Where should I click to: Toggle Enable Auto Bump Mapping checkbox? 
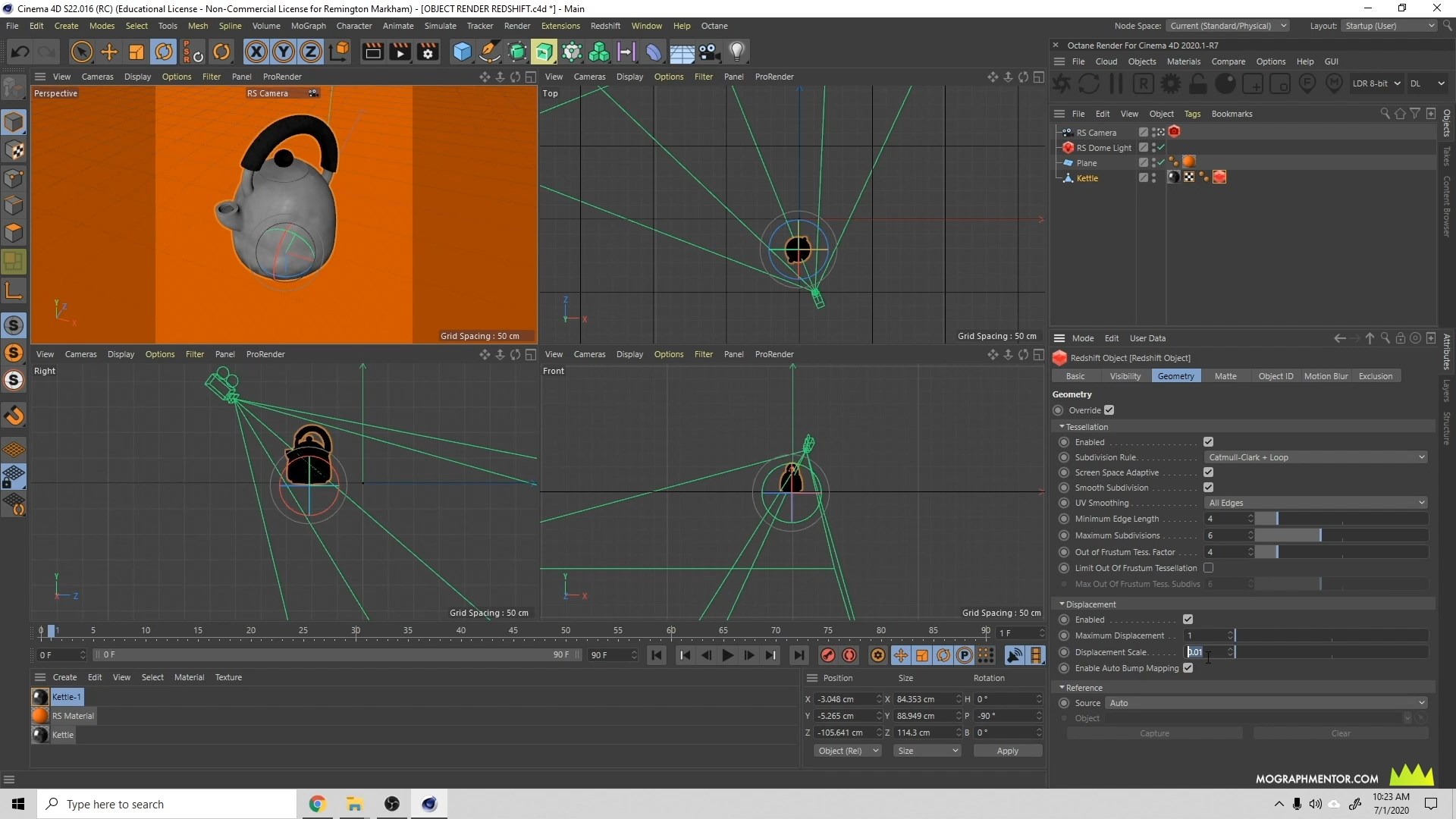click(1188, 668)
